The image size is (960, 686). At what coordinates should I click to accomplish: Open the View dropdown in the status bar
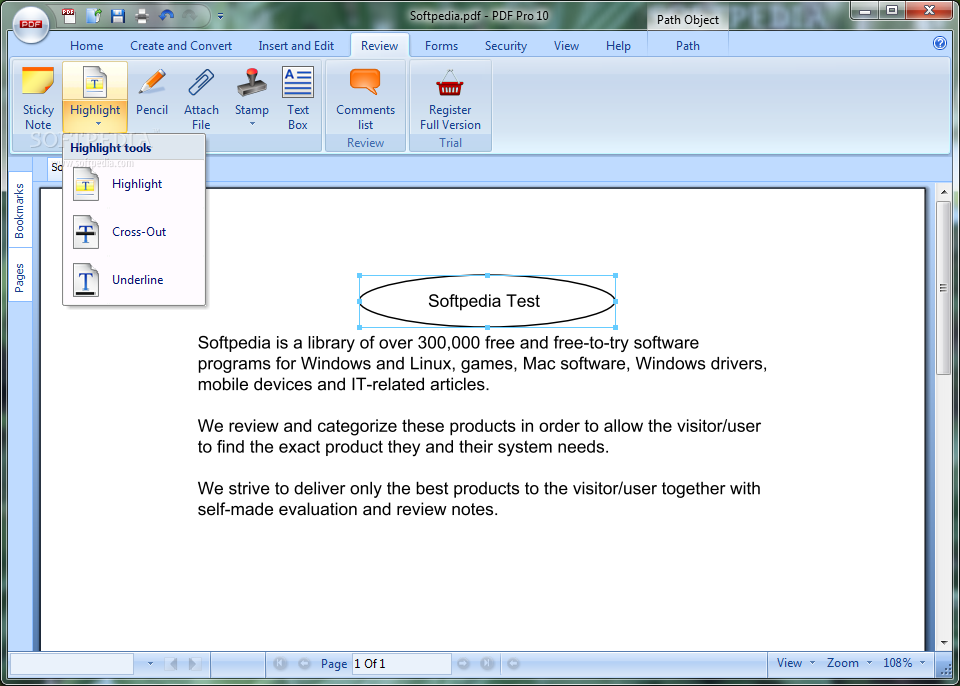(x=795, y=663)
